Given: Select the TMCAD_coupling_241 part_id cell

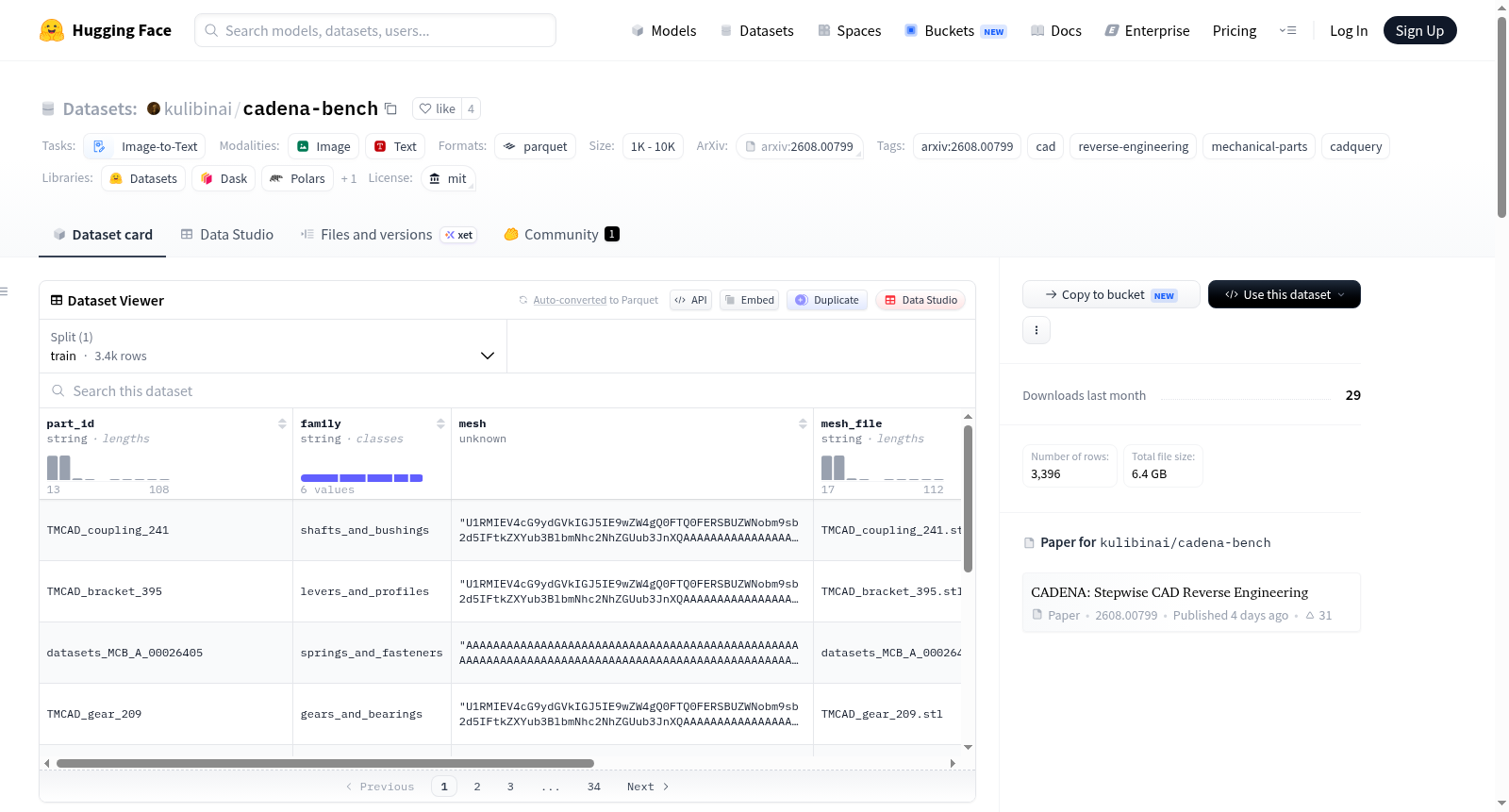Looking at the screenshot, I should (166, 530).
